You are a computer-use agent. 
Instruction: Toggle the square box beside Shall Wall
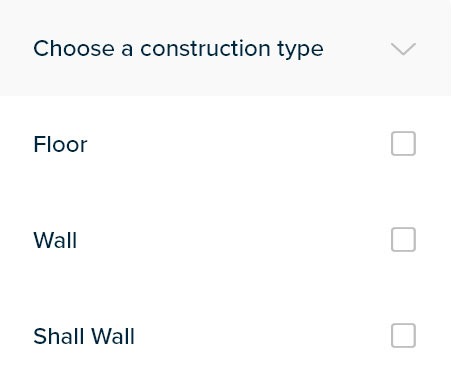[x=403, y=335]
